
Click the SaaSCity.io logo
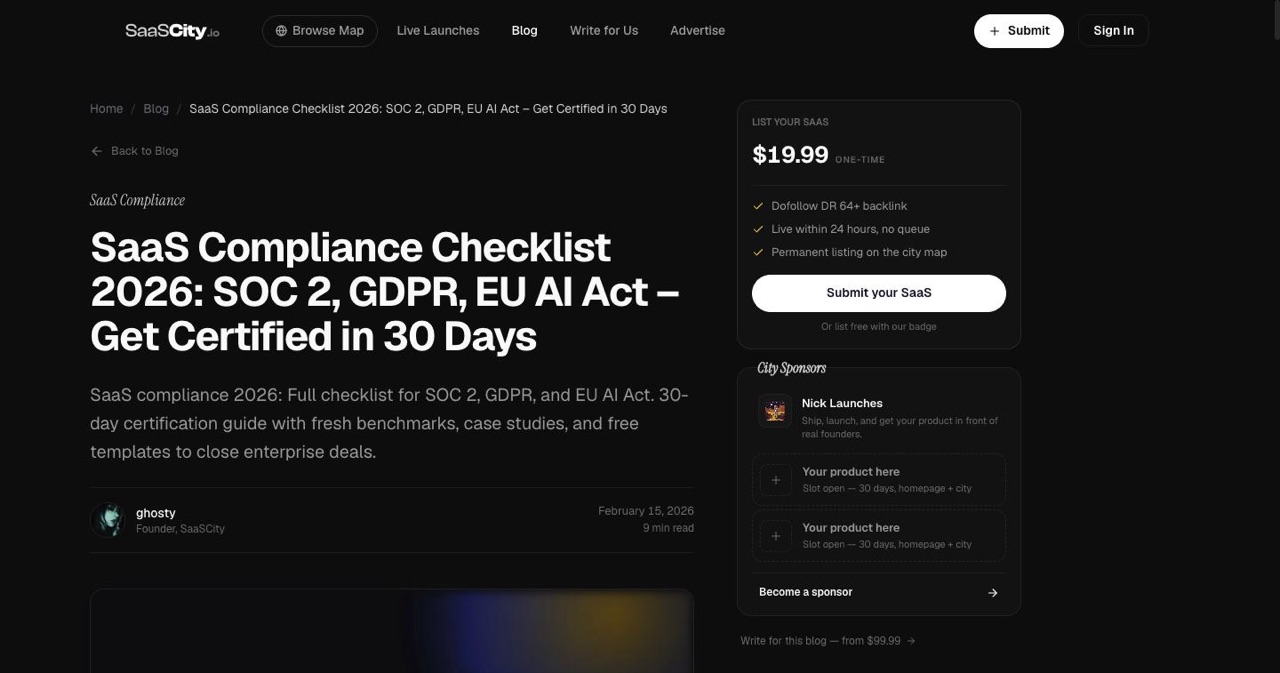click(x=172, y=31)
